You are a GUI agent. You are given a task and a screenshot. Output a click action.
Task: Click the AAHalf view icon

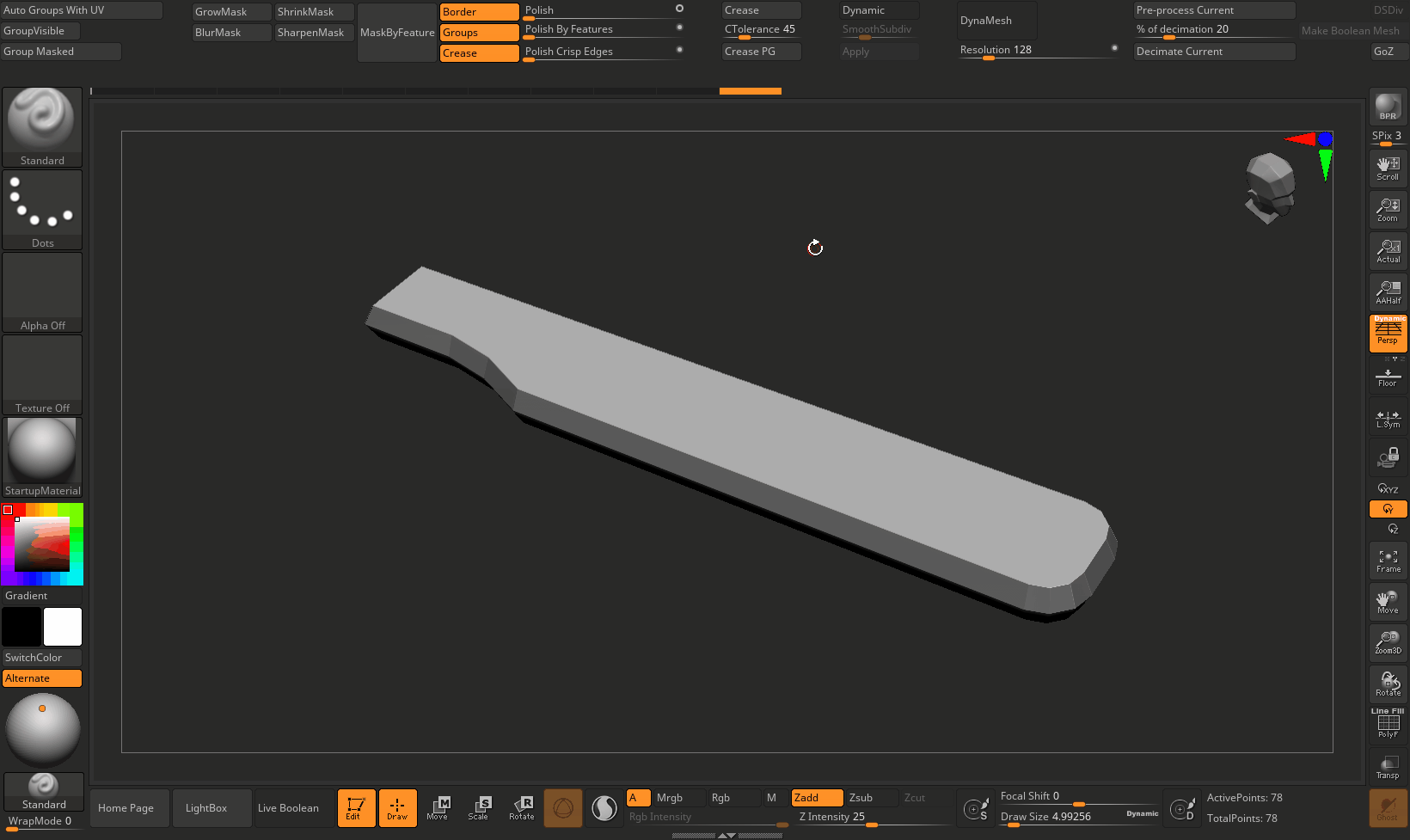(x=1388, y=292)
